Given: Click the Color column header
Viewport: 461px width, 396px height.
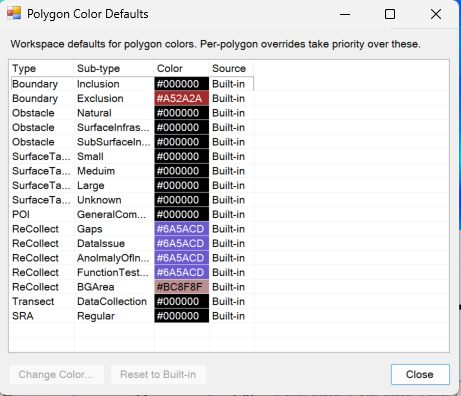Looking at the screenshot, I should click(x=181, y=68).
